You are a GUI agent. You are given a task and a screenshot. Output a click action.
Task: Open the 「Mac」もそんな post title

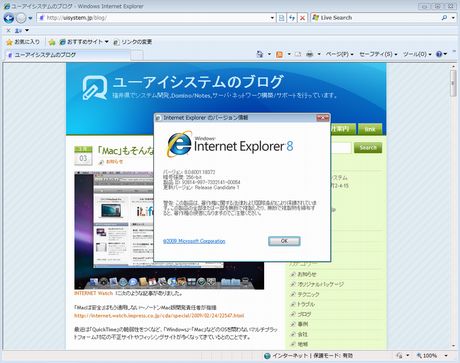pyautogui.click(x=126, y=151)
